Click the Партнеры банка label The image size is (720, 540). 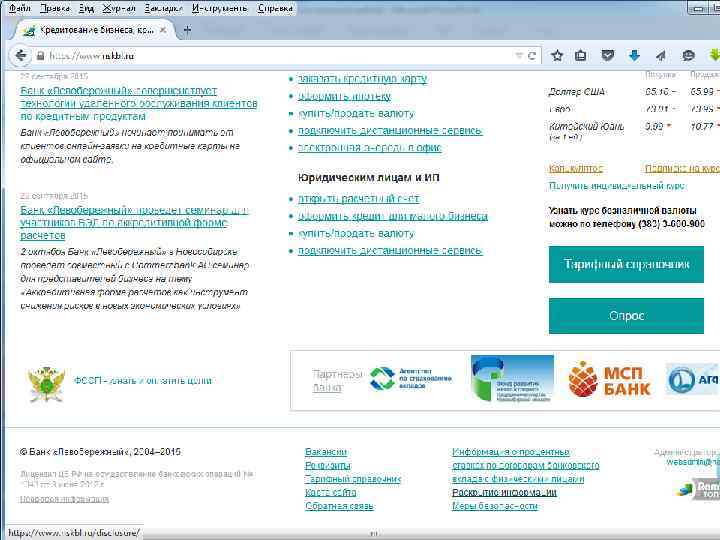[338, 381]
